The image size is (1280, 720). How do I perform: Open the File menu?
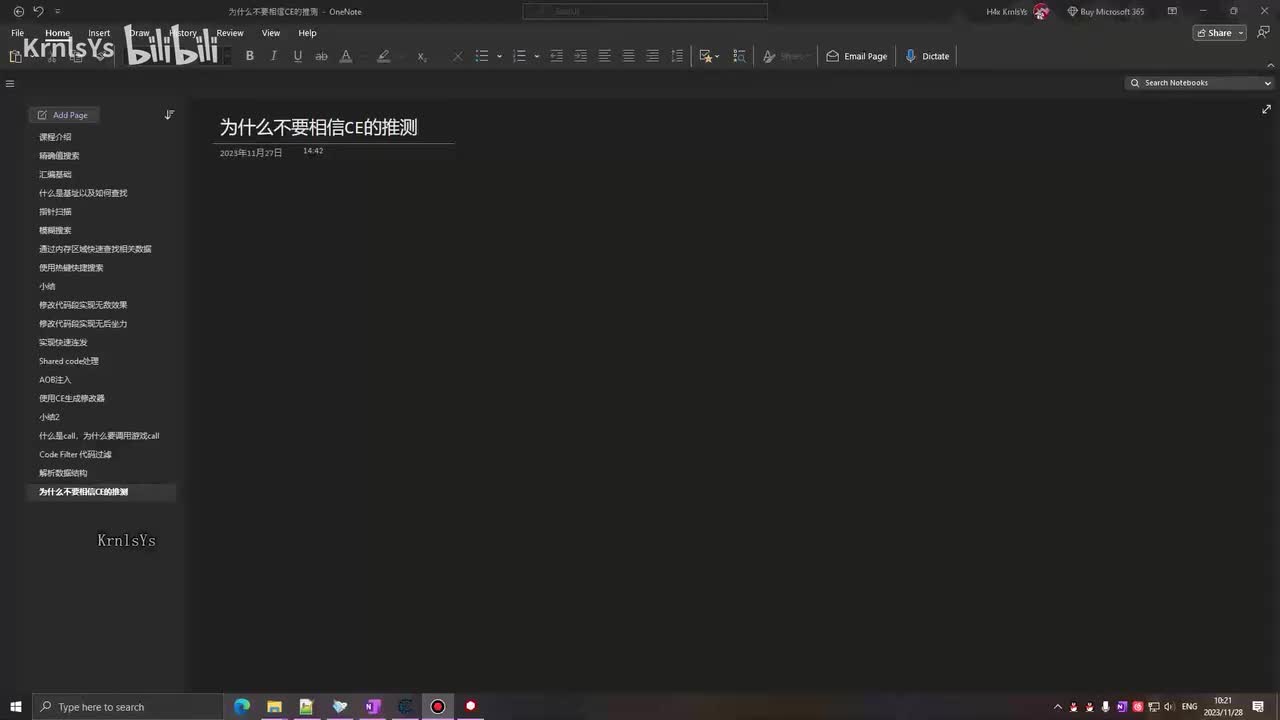(x=17, y=33)
